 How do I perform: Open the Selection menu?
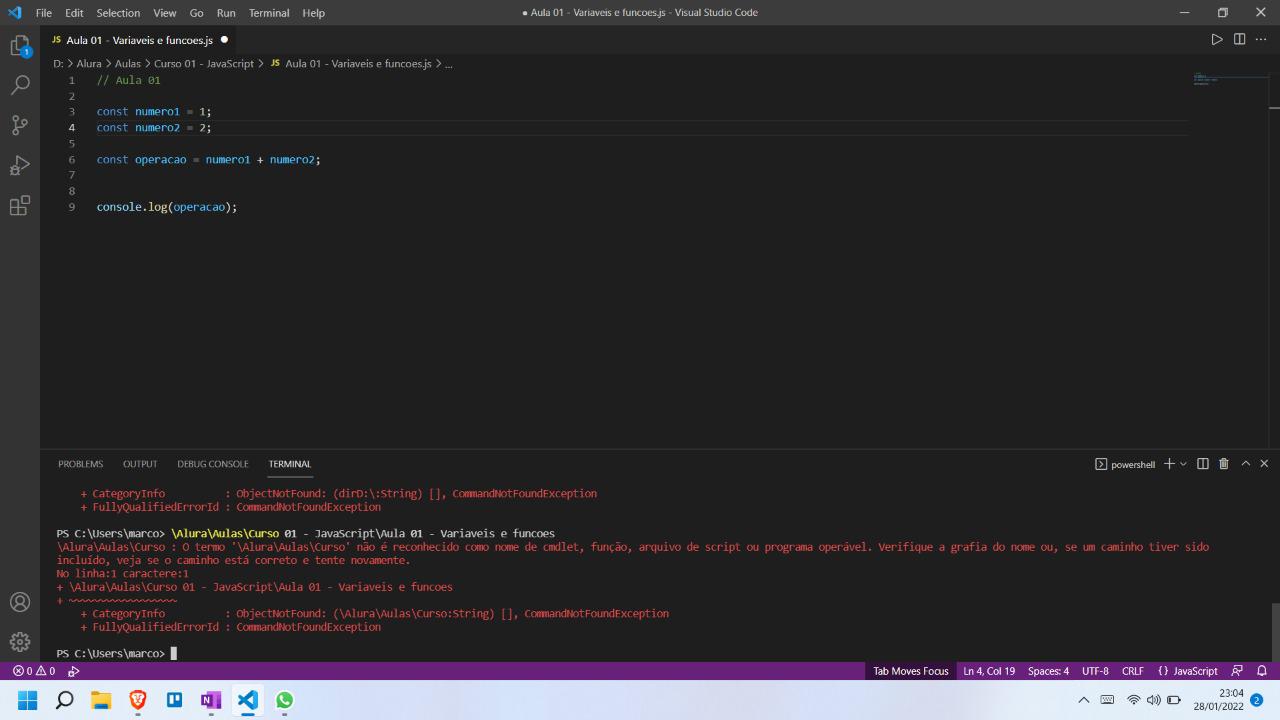(x=118, y=13)
